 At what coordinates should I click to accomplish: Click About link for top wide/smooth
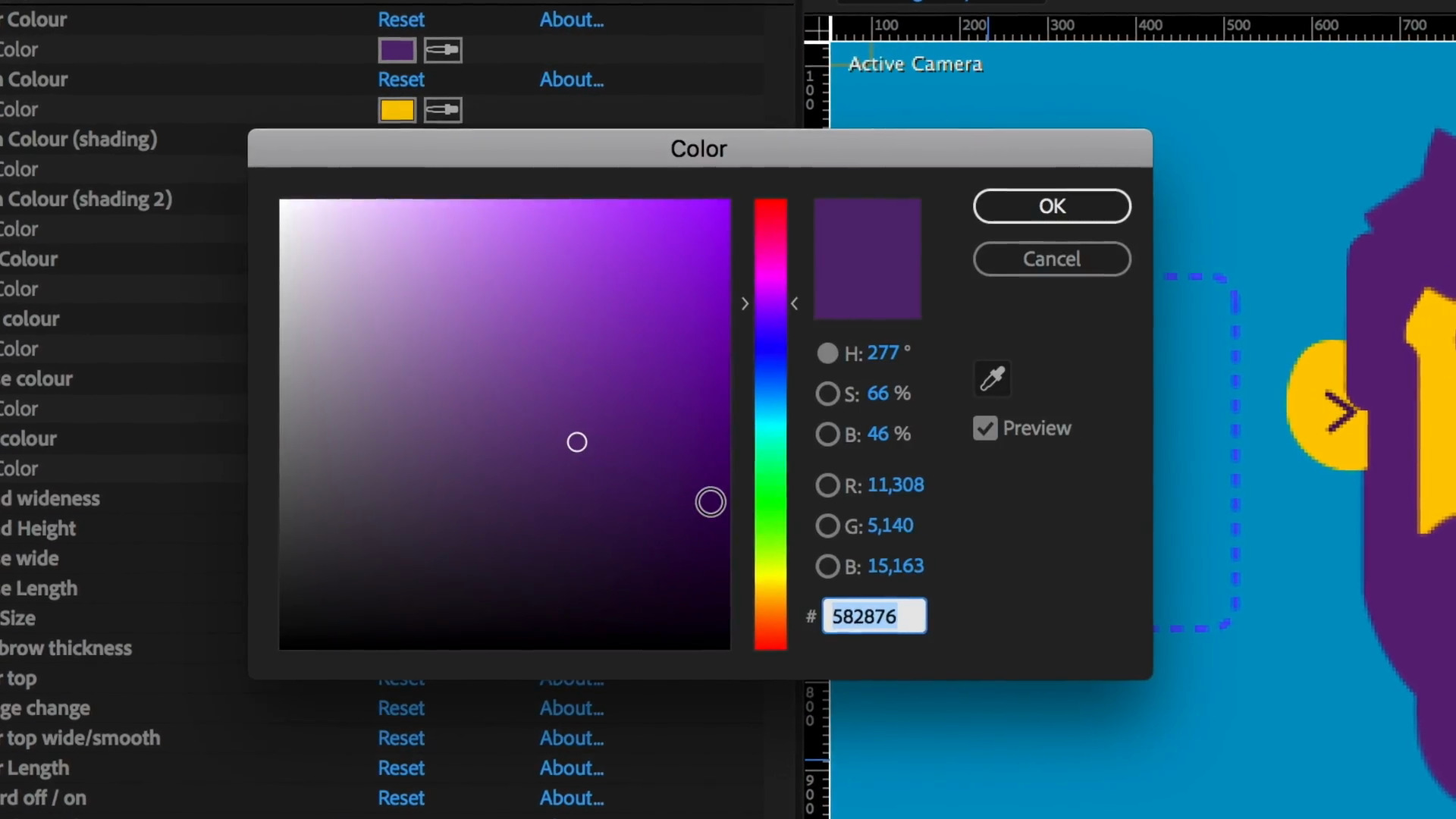tap(571, 738)
